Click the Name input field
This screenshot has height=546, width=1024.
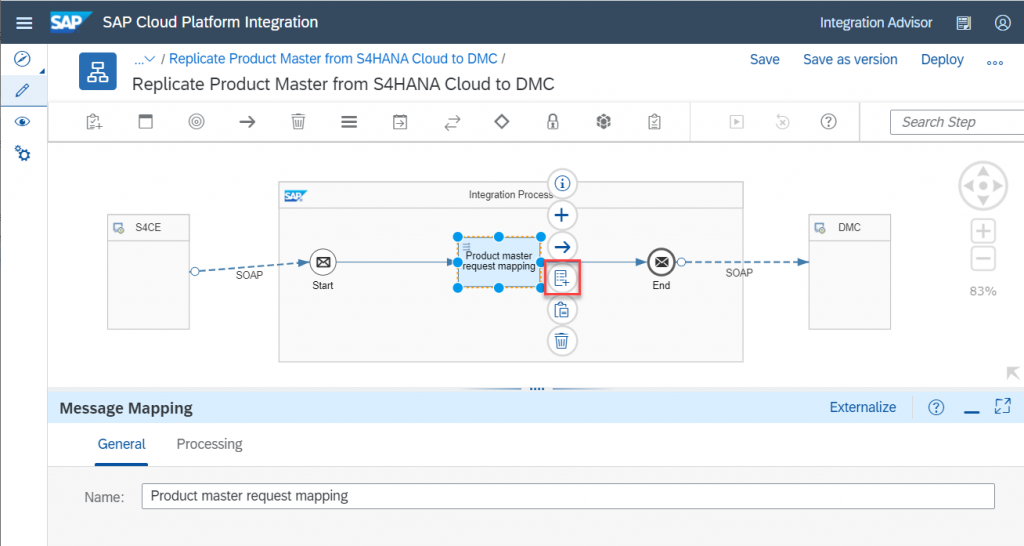click(x=568, y=496)
